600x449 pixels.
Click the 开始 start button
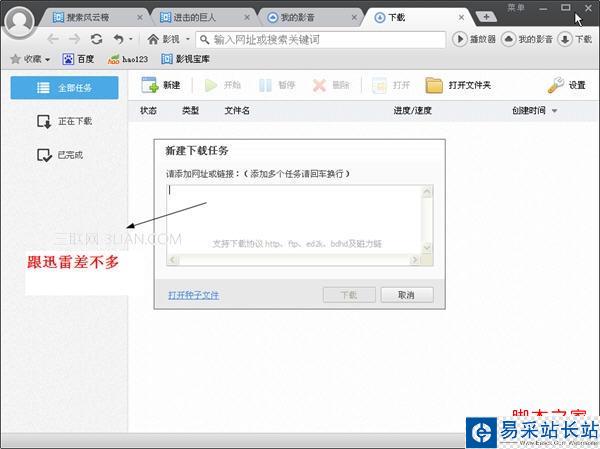[222, 85]
